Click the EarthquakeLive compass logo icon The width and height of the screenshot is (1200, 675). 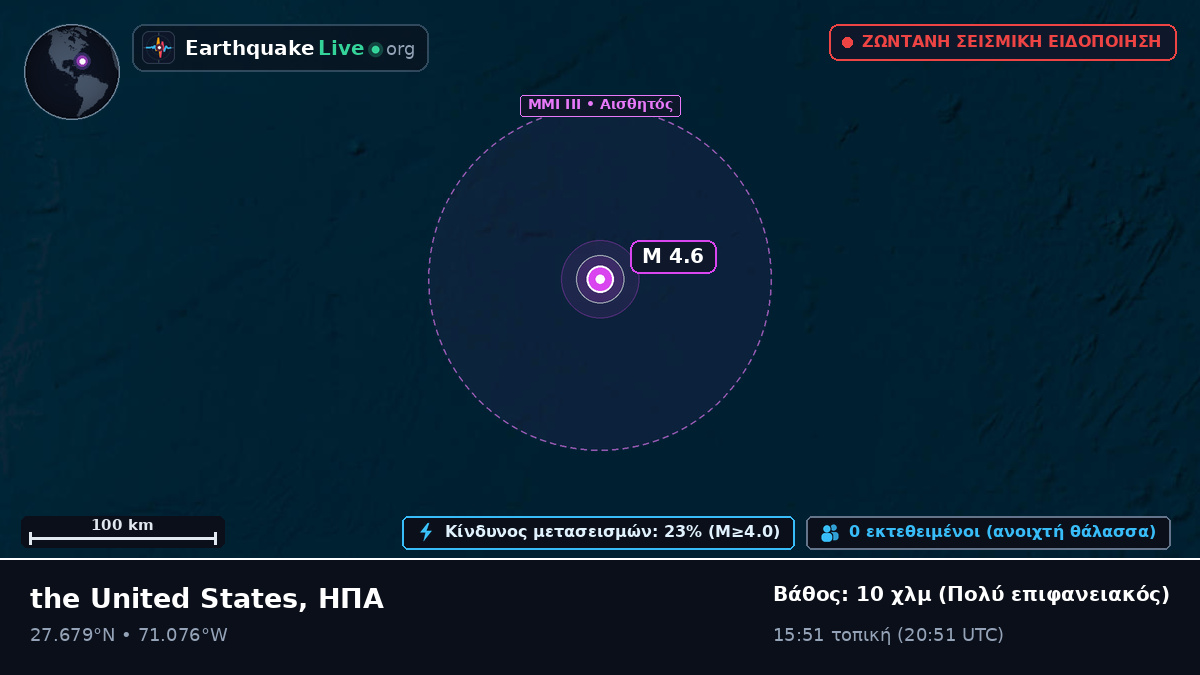point(159,48)
